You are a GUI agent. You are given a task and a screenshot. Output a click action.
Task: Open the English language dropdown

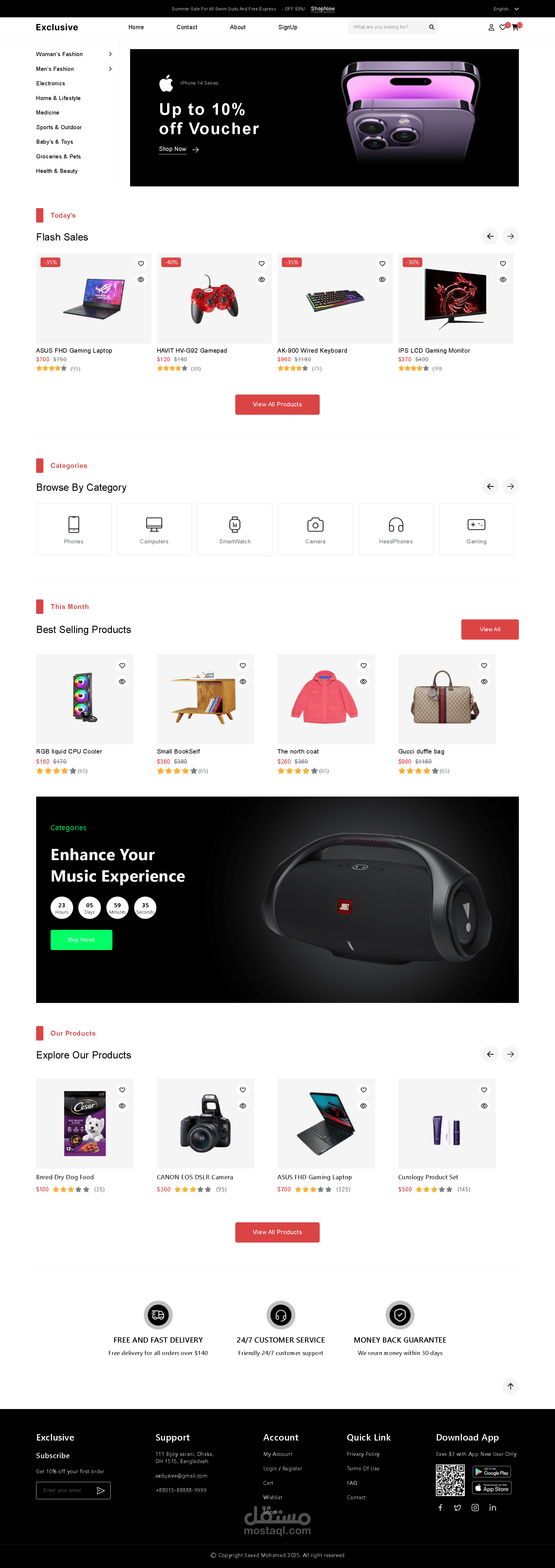click(x=506, y=9)
